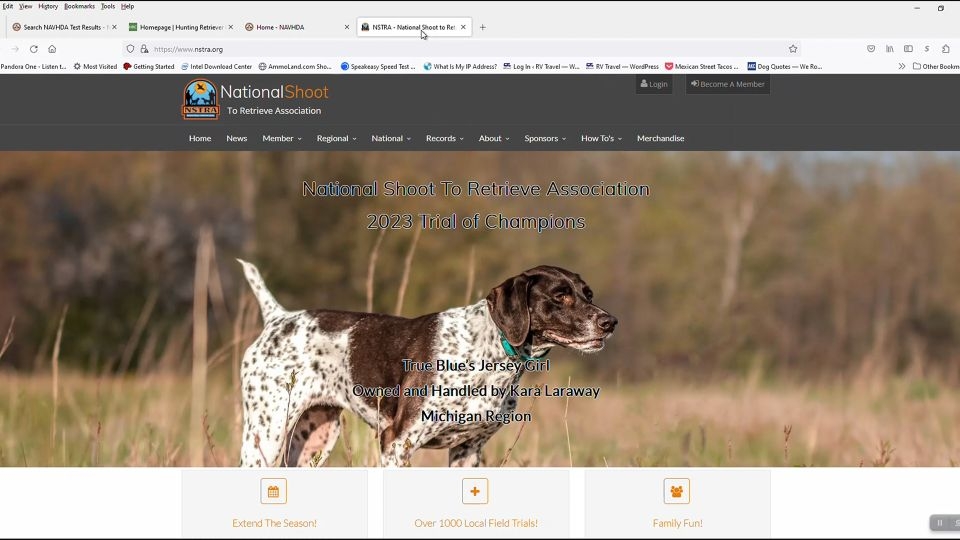Expand the Sponsors dropdown menu
Image resolution: width=960 pixels, height=540 pixels.
pyautogui.click(x=545, y=138)
